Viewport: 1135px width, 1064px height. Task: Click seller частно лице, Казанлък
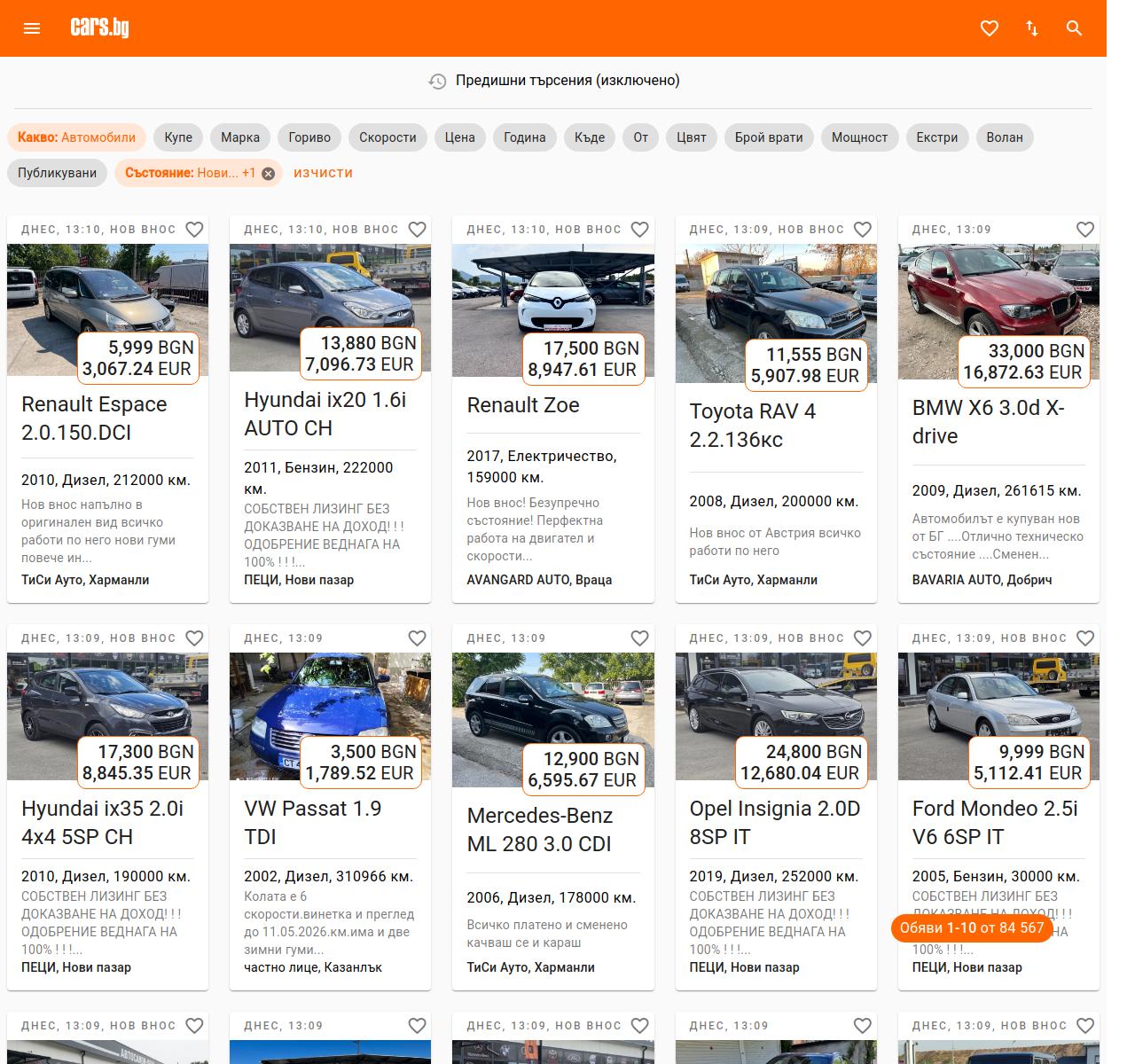click(313, 967)
